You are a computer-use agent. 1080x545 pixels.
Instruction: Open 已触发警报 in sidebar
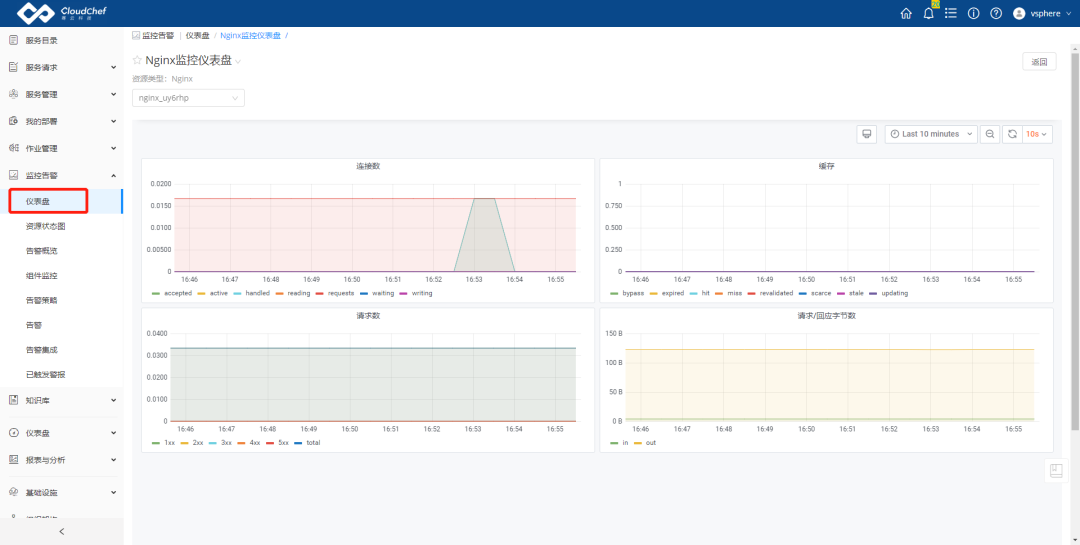coord(45,375)
